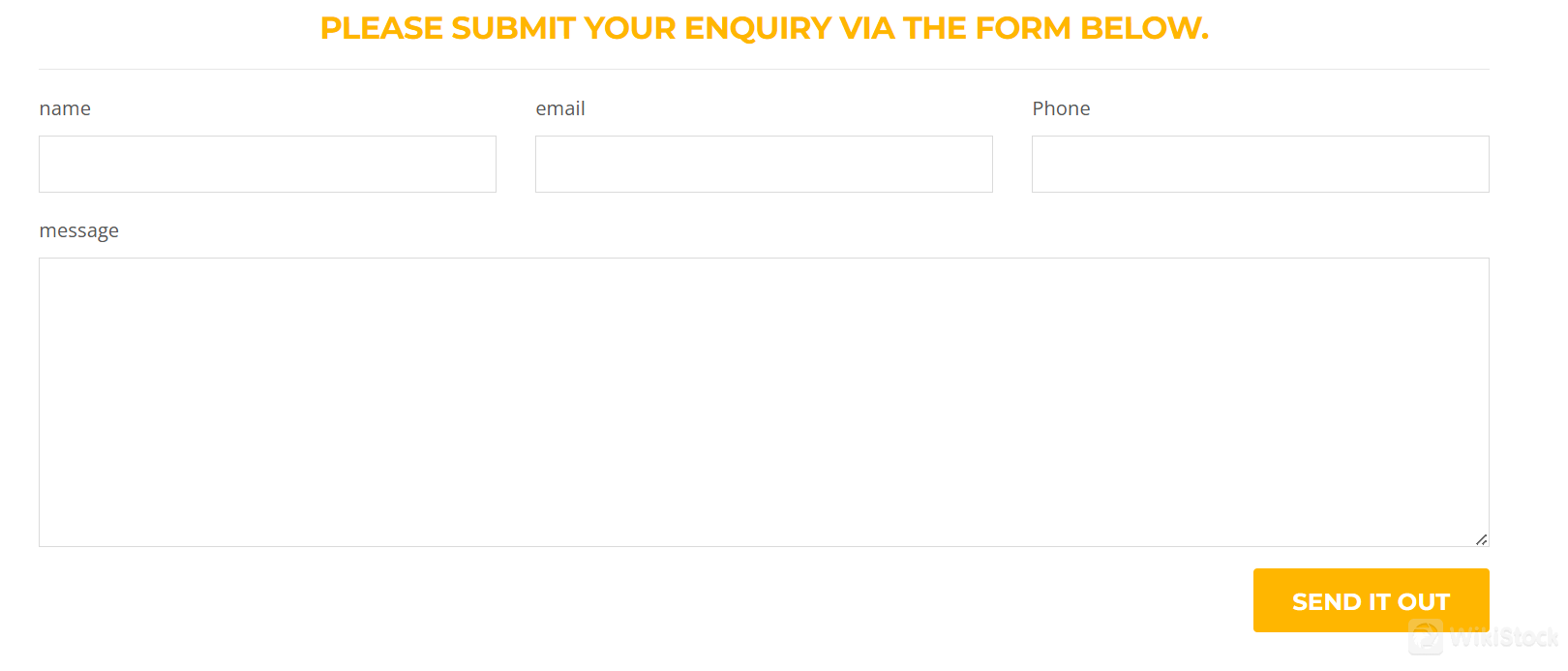Viewport: 1568px width, 671px height.
Task: Click into the name input field
Action: point(267,165)
